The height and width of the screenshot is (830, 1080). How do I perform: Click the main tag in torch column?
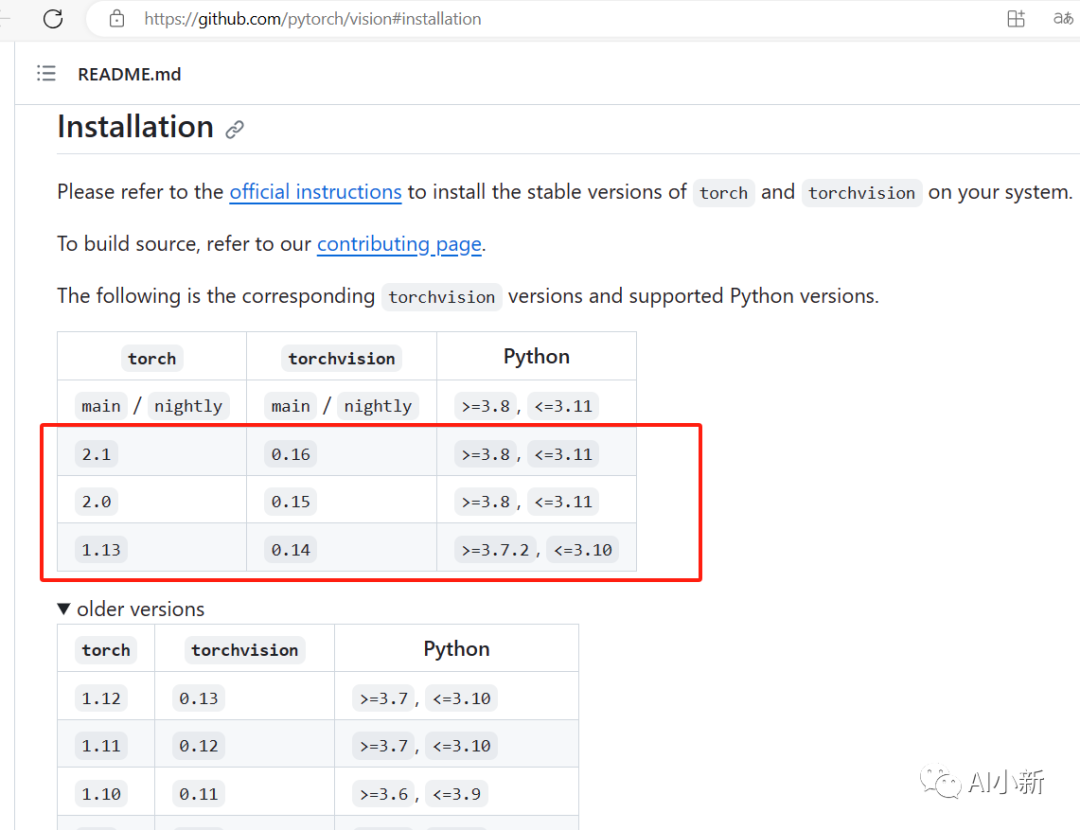click(x=101, y=406)
